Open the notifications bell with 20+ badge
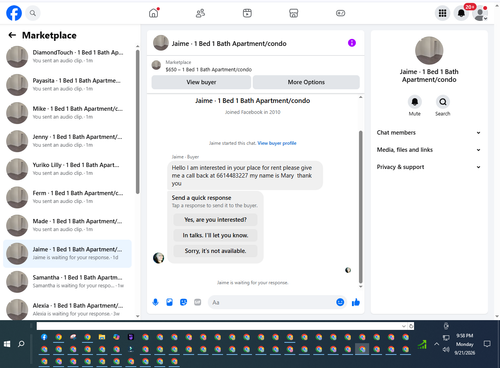 (461, 13)
